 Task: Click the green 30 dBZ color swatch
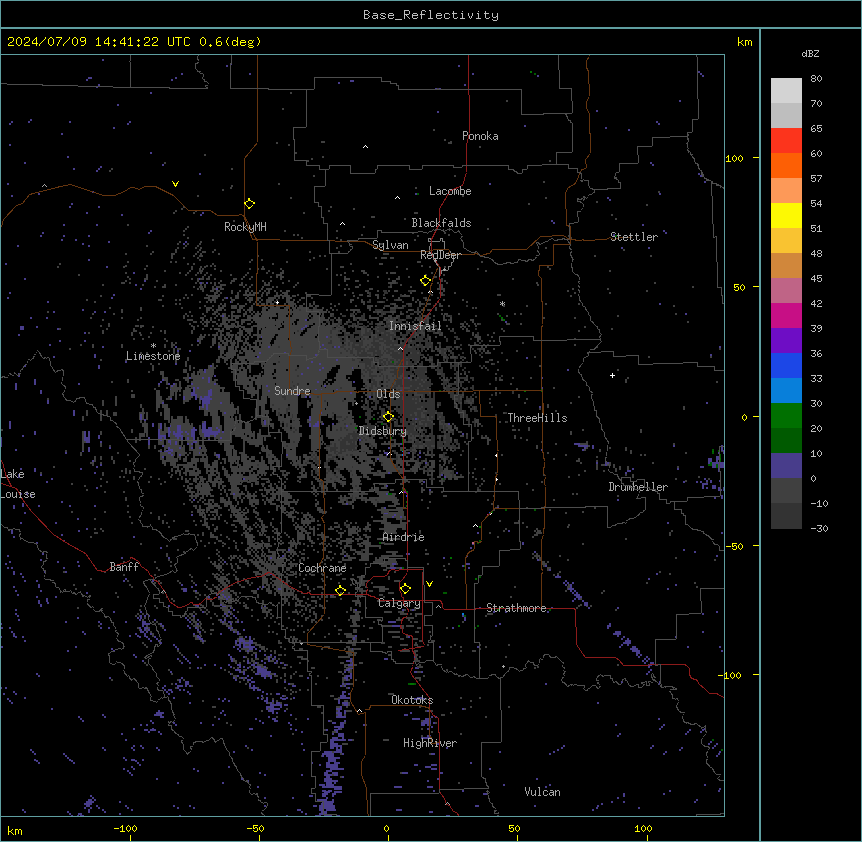click(786, 416)
